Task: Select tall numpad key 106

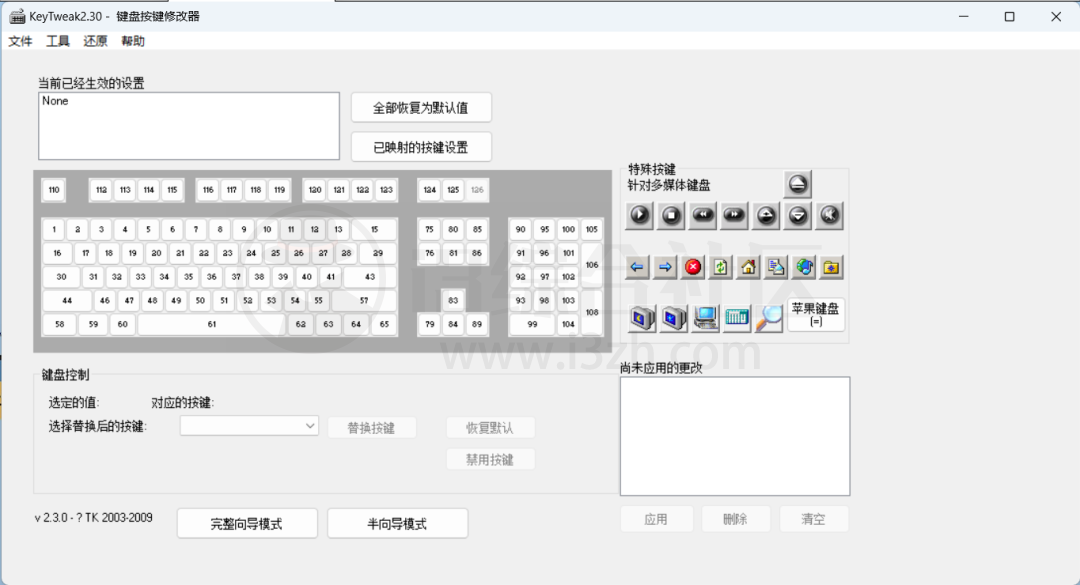Action: (x=592, y=265)
